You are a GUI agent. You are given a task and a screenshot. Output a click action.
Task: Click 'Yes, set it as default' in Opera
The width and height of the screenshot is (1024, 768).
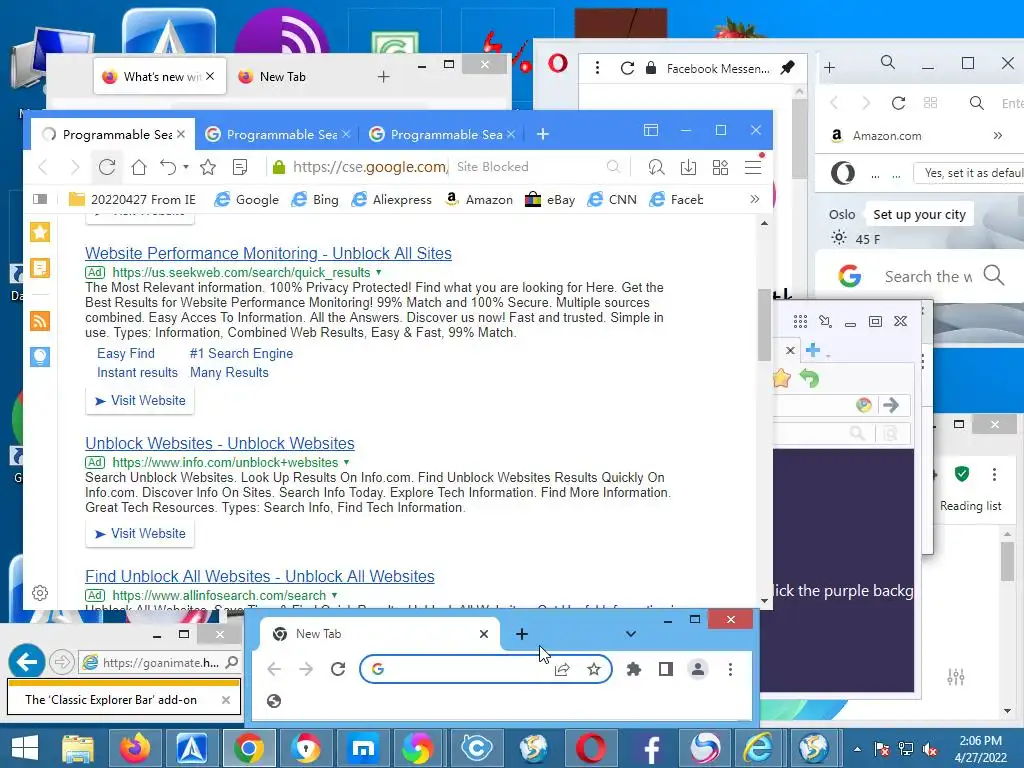click(x=969, y=173)
